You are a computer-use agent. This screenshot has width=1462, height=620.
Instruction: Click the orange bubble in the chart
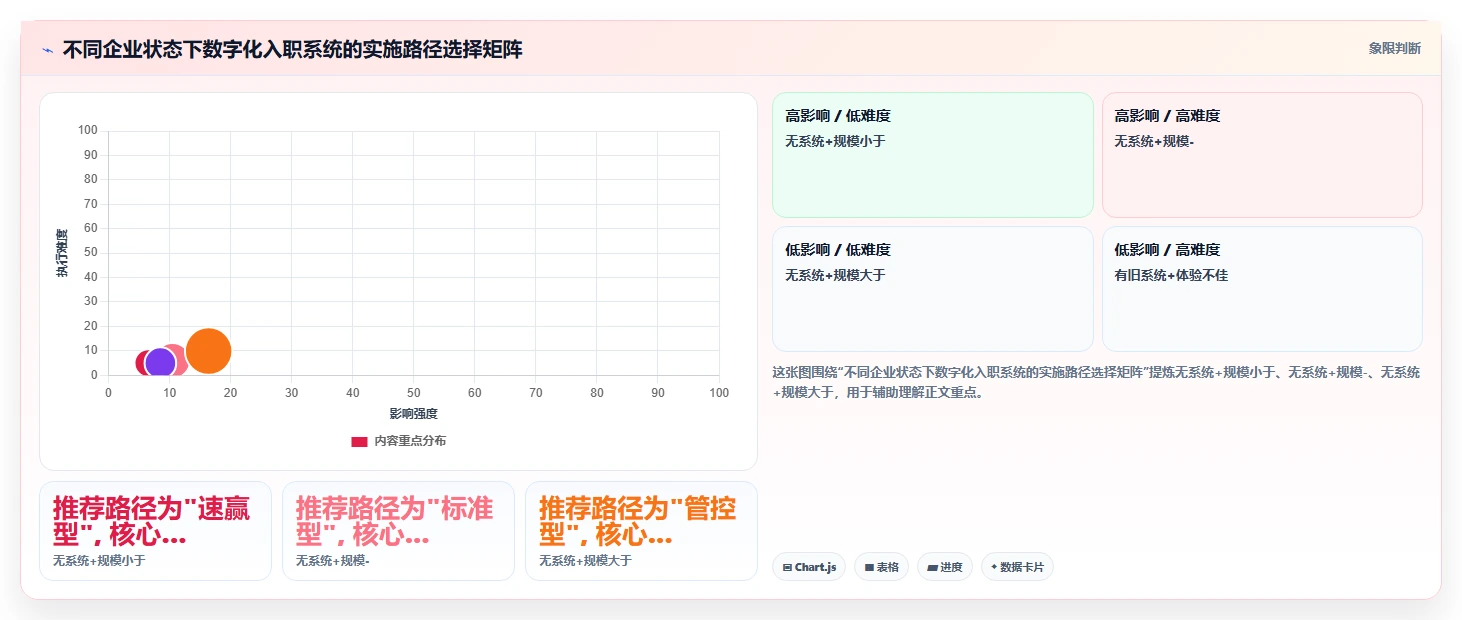(x=208, y=351)
